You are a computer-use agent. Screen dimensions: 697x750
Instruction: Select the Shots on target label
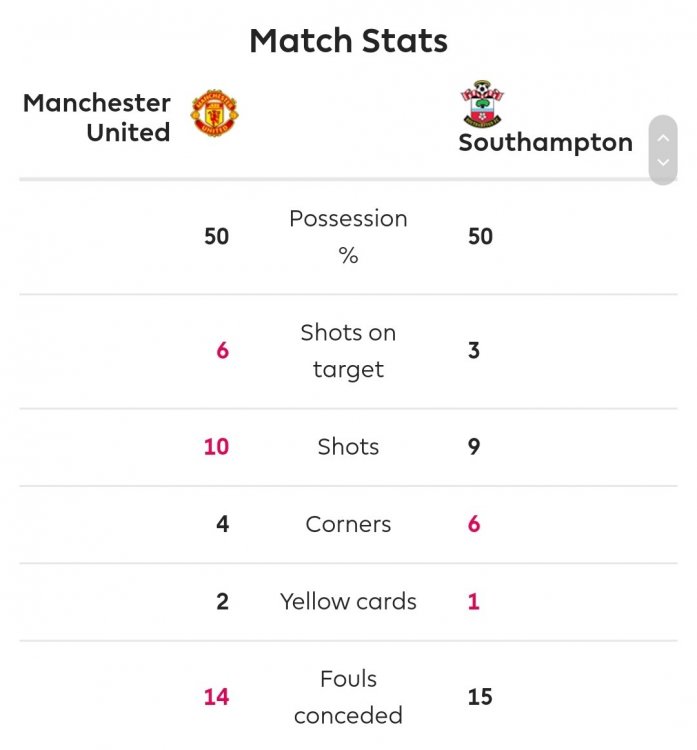[x=348, y=351]
